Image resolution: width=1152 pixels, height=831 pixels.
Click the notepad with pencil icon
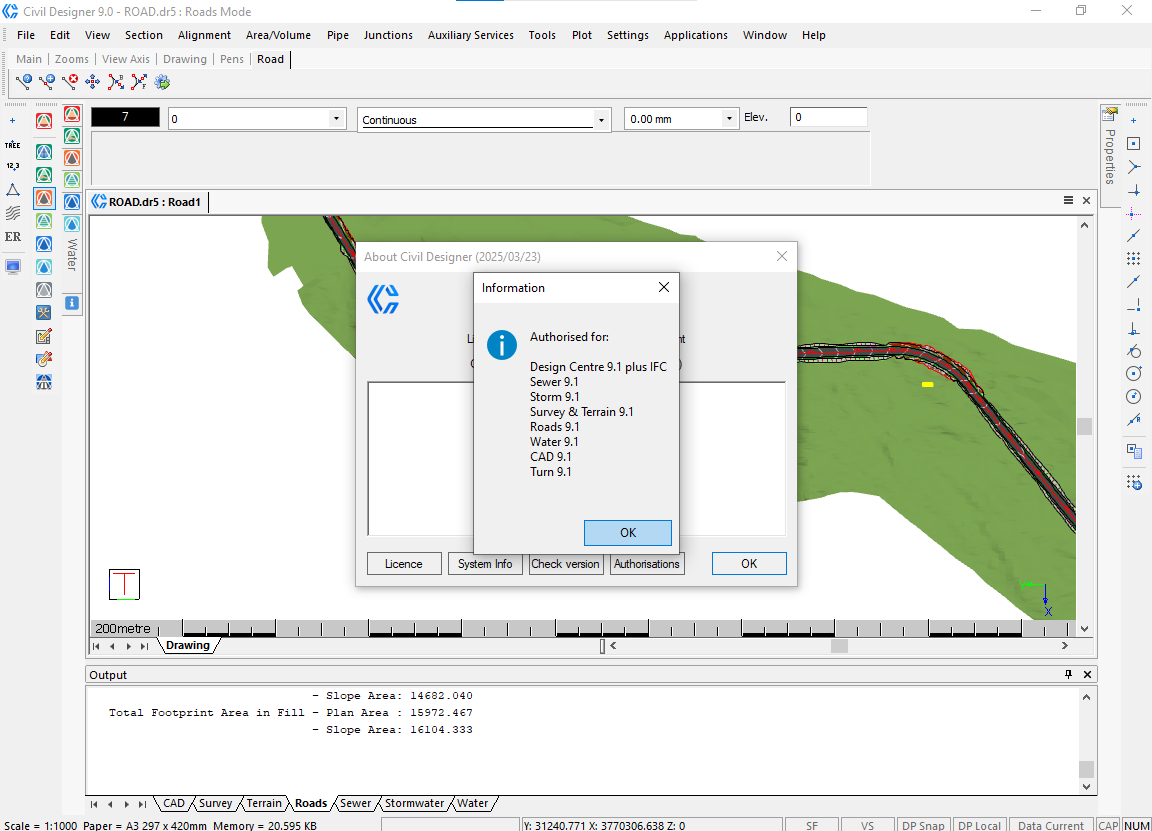tap(44, 337)
